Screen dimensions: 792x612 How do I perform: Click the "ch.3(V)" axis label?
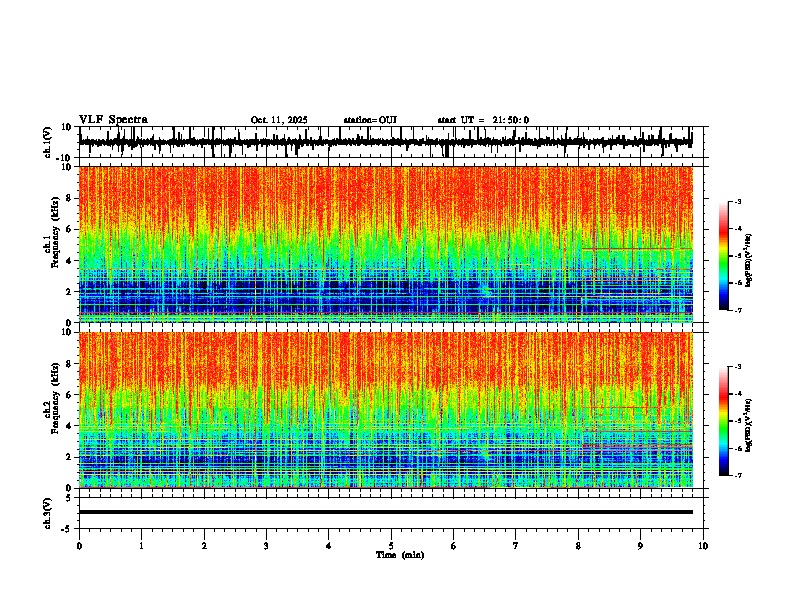click(x=48, y=513)
